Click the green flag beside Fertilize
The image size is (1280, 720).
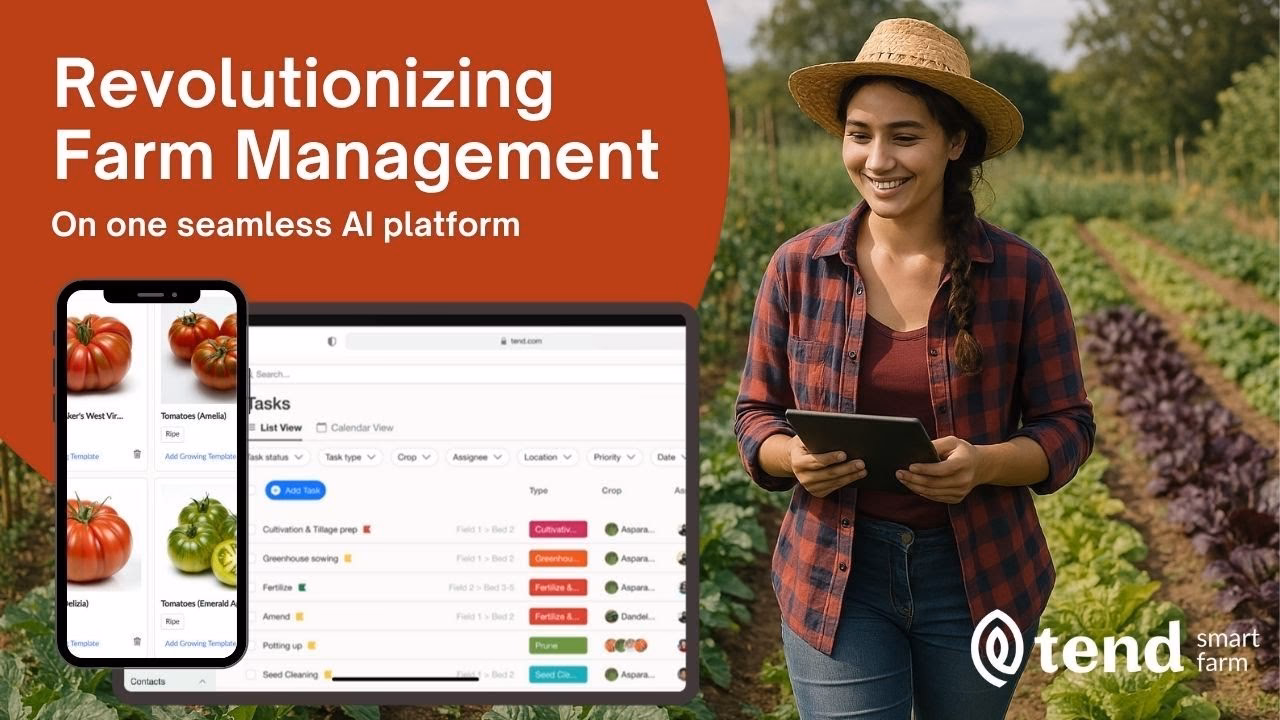302,587
